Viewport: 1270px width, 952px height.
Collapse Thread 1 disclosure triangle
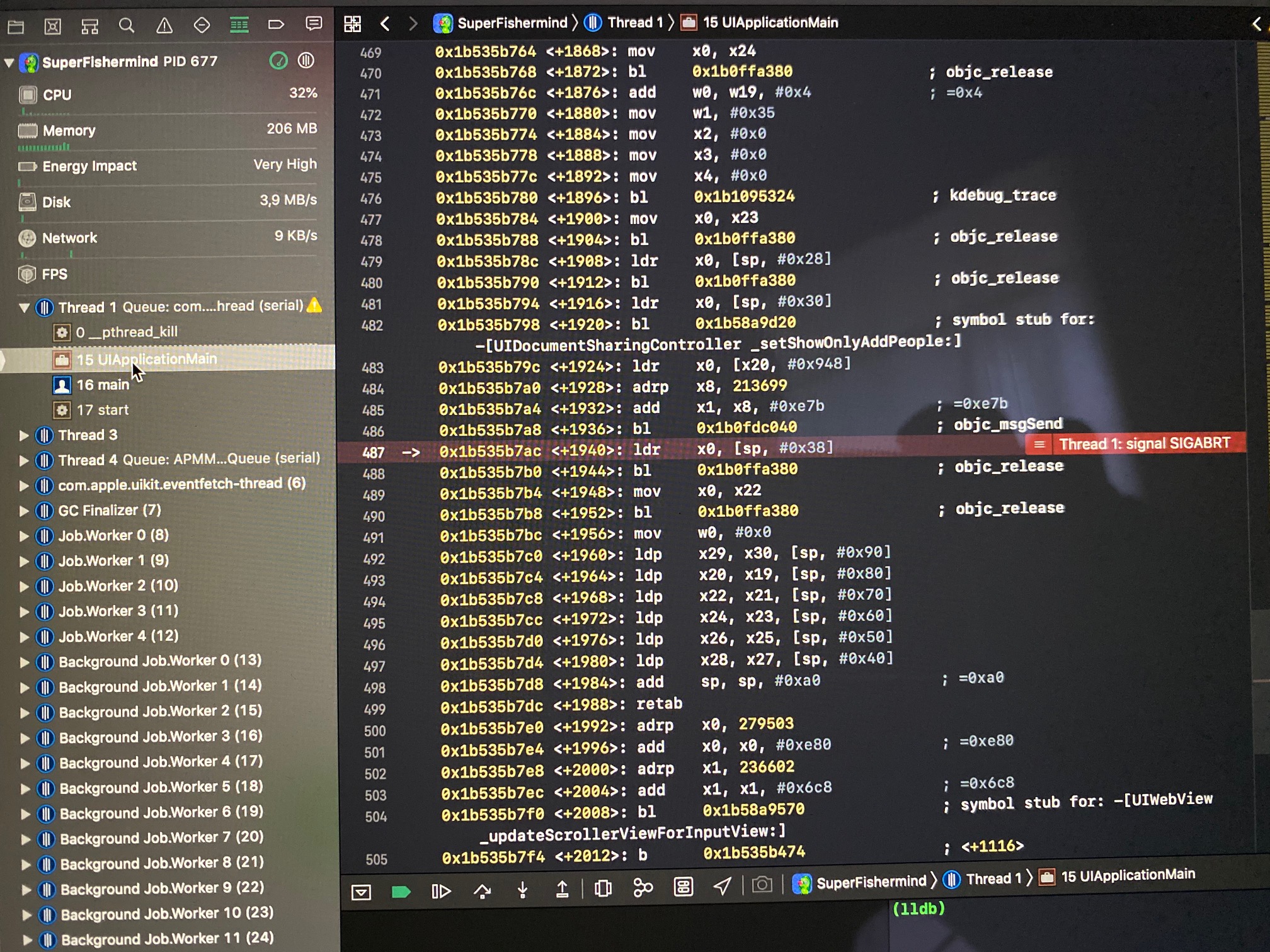25,308
